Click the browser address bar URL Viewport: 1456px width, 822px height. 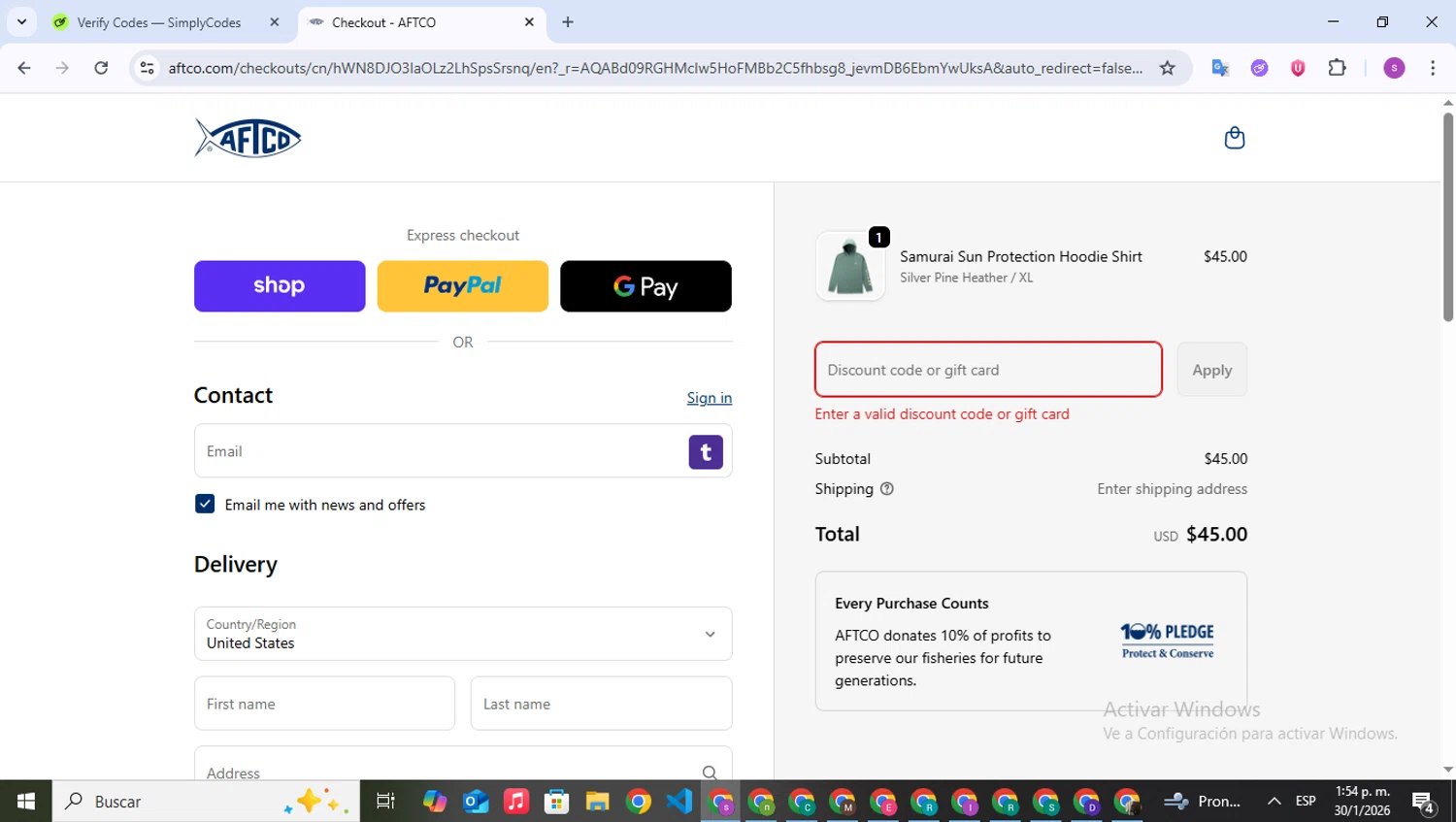click(x=655, y=68)
